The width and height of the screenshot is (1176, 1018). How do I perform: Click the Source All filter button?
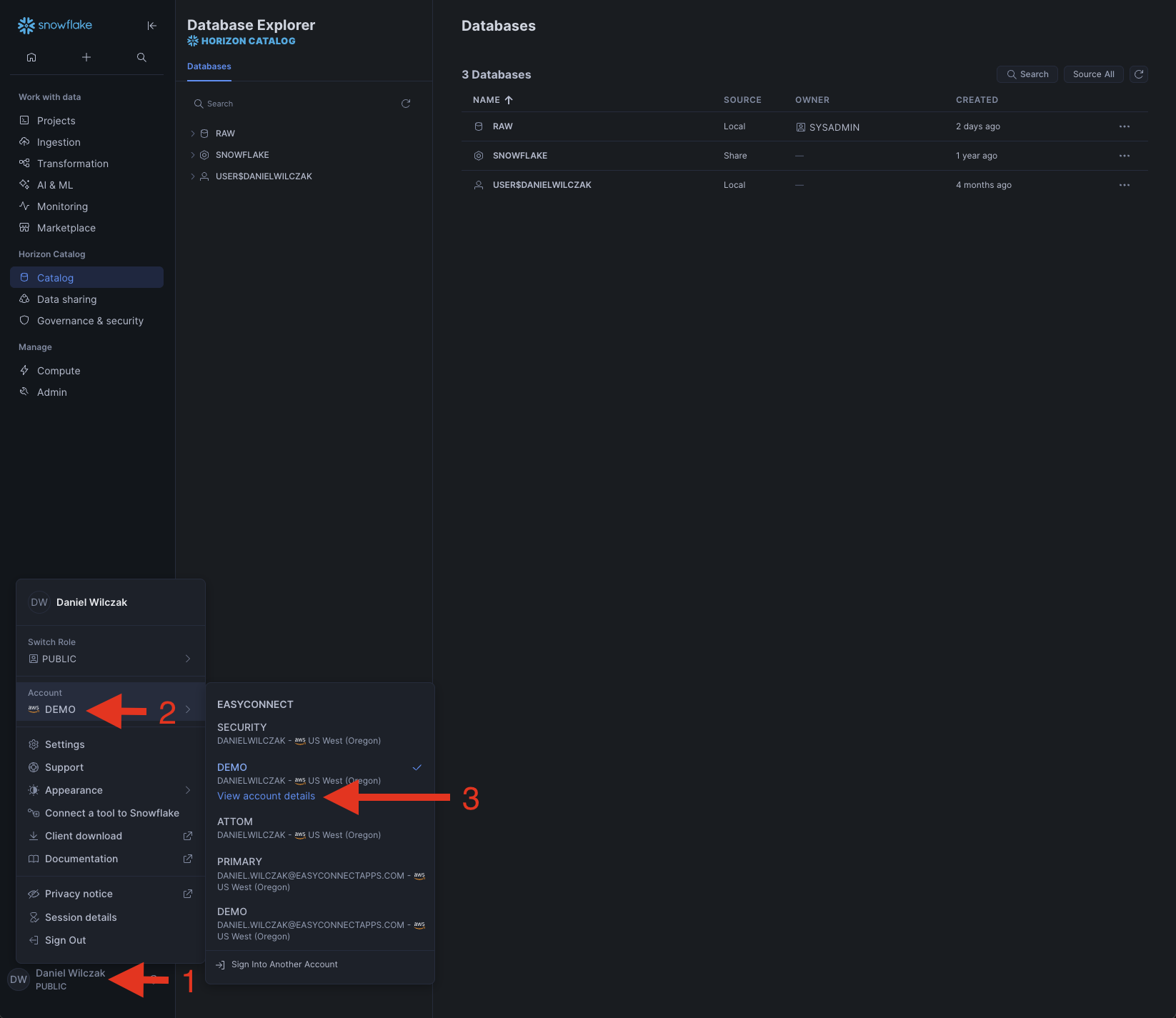point(1093,74)
